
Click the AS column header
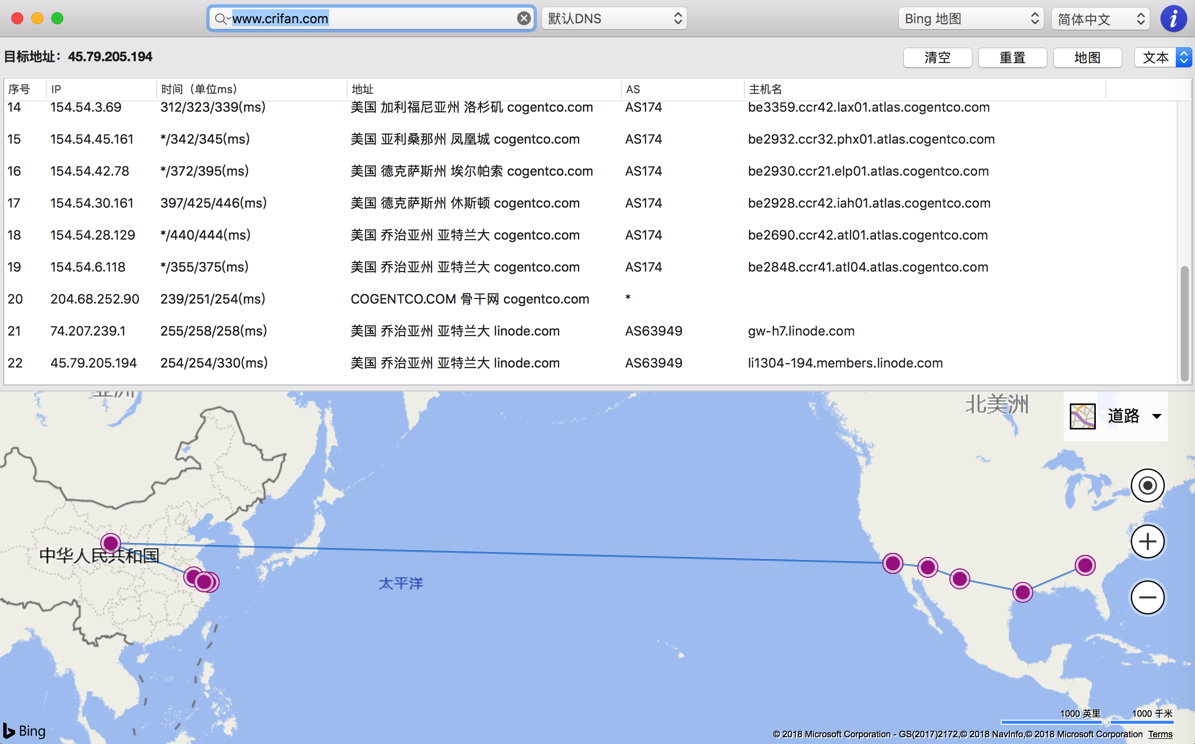(x=682, y=89)
